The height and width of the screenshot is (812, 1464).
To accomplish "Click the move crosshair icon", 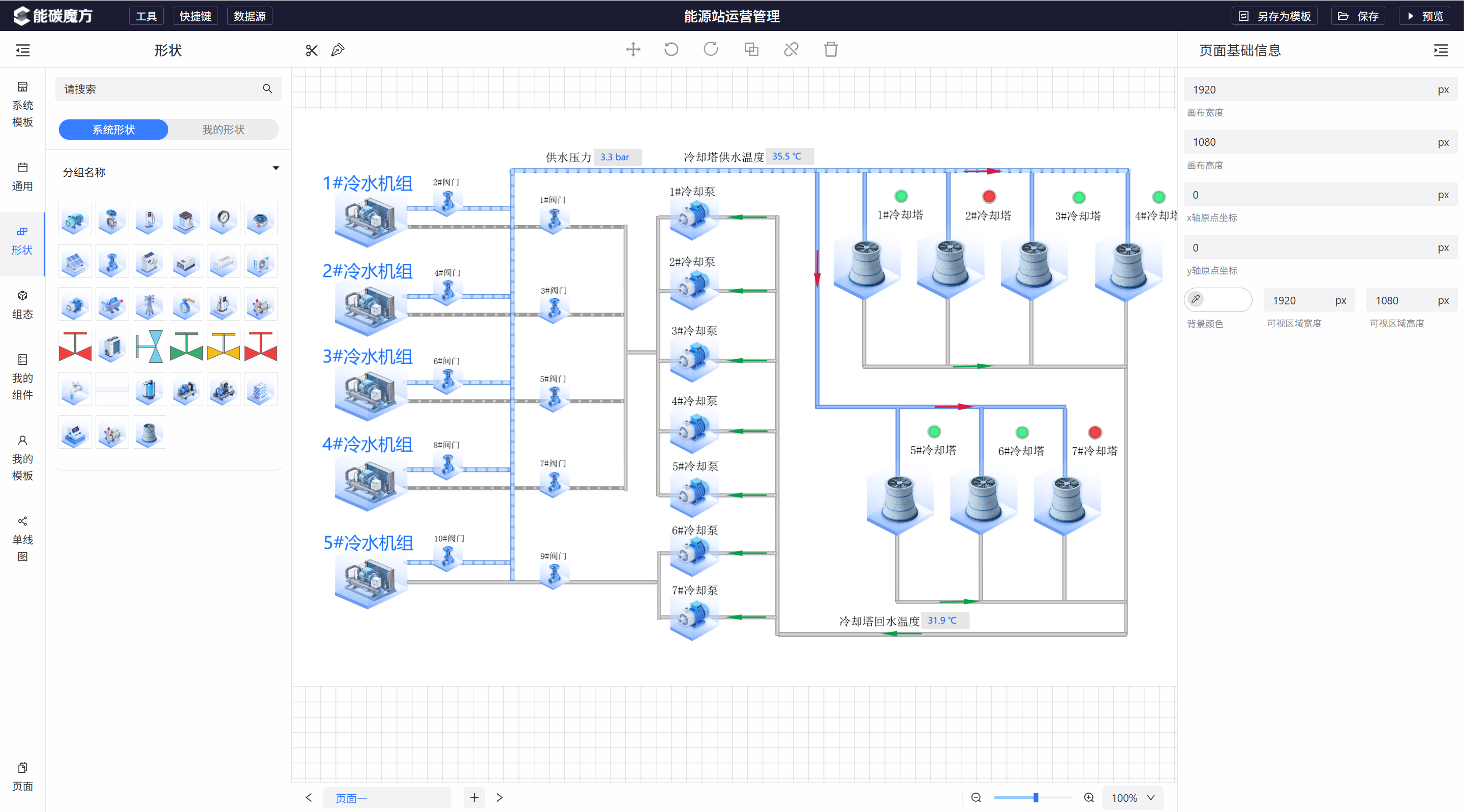I will pos(633,49).
